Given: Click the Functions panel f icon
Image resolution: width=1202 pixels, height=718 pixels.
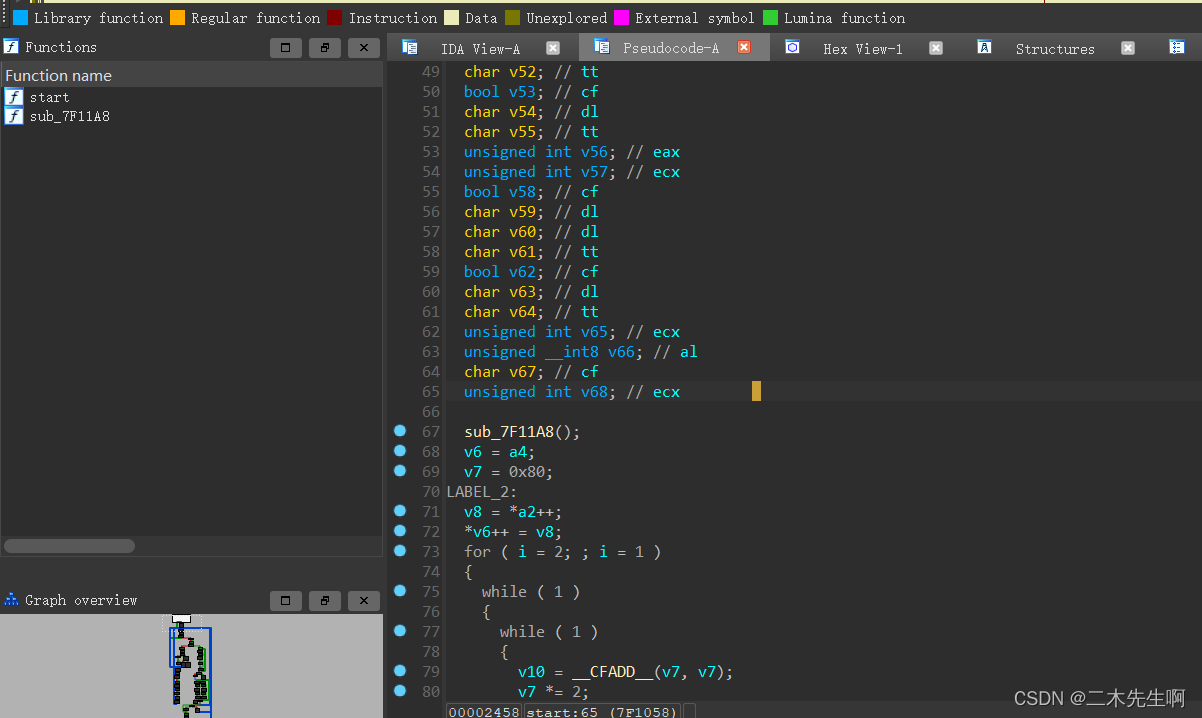Looking at the screenshot, I should point(12,46).
